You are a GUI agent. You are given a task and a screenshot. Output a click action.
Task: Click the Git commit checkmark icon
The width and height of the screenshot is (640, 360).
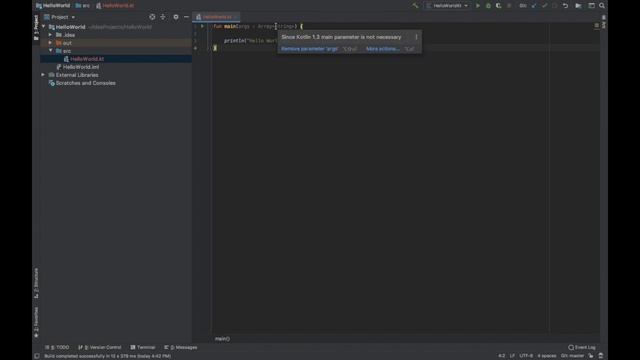pos(544,6)
